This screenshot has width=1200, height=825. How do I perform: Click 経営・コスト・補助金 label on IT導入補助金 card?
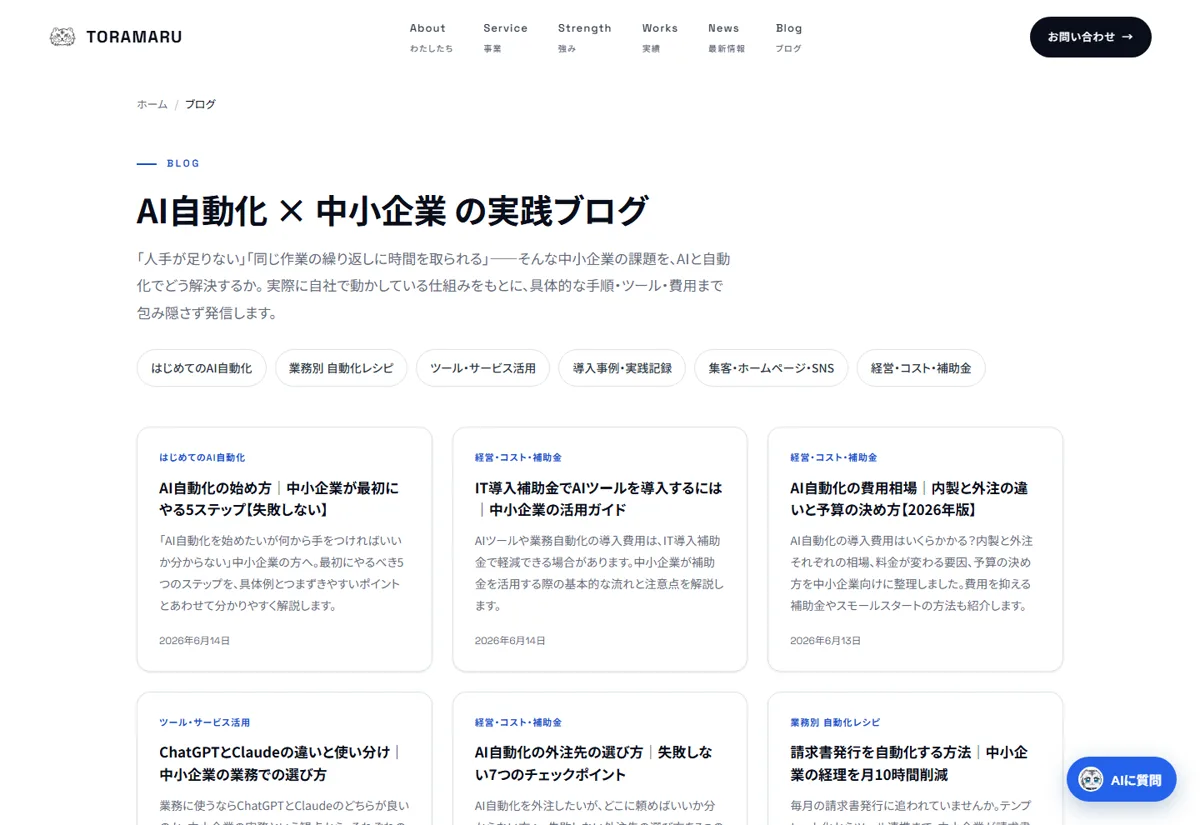click(518, 457)
